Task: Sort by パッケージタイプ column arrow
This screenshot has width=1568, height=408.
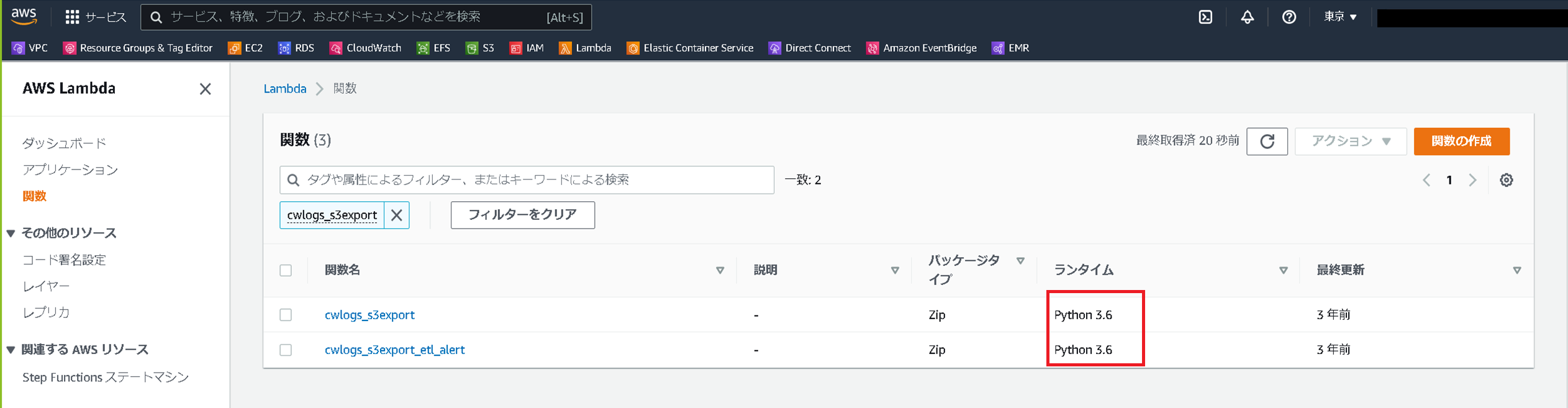Action: pyautogui.click(x=1020, y=261)
